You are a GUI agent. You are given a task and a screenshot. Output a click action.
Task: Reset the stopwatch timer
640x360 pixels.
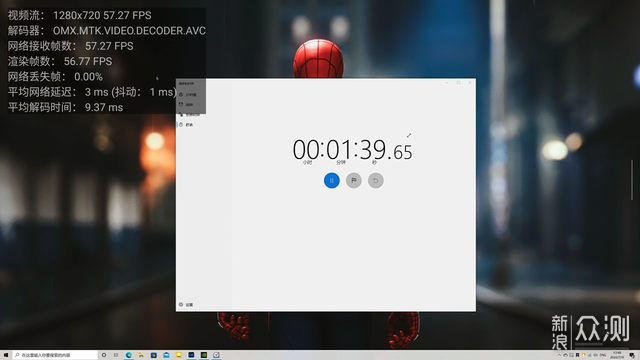376,180
